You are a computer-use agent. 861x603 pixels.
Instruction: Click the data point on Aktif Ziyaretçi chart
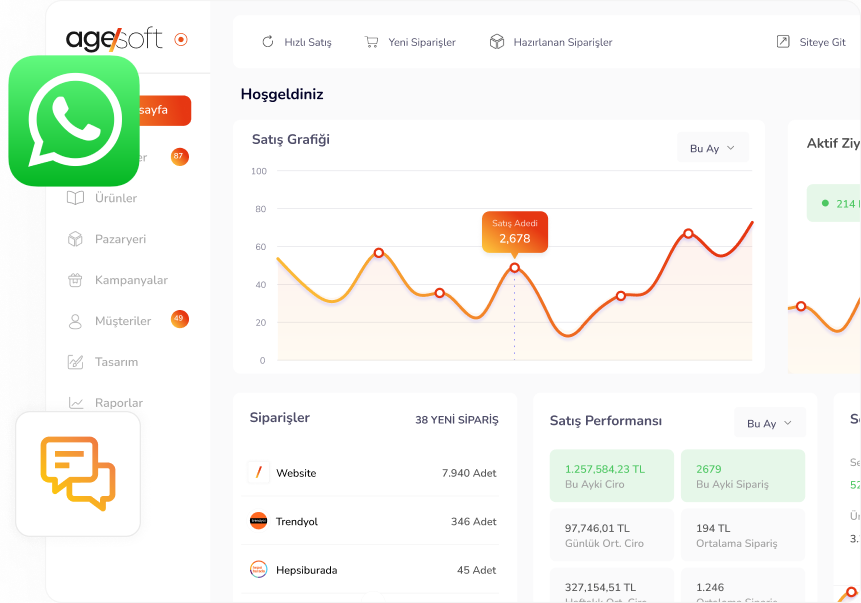point(801,306)
